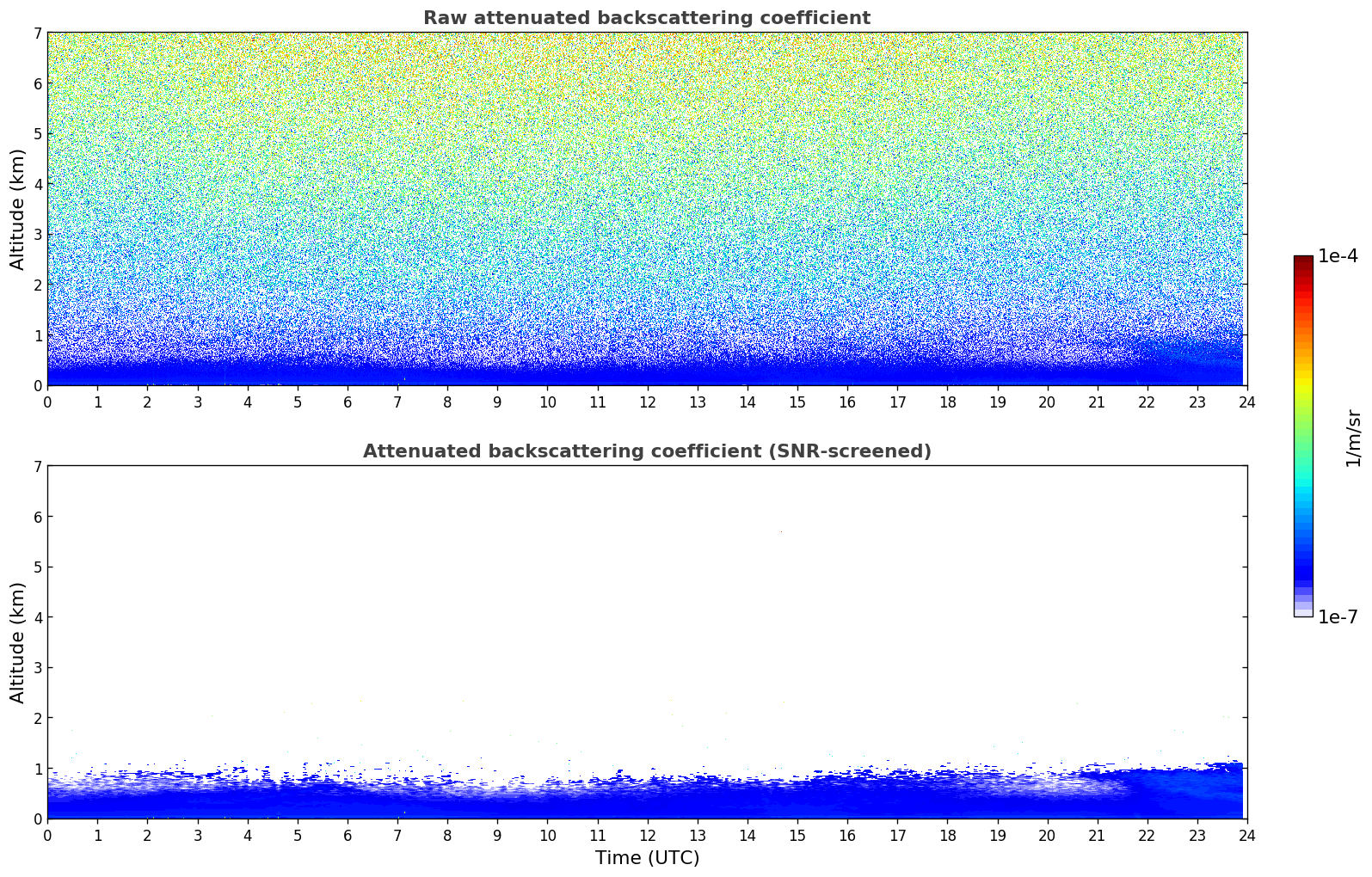Click altitude tick '3' on the top plot
The width and height of the screenshot is (1372, 877).
tap(37, 235)
